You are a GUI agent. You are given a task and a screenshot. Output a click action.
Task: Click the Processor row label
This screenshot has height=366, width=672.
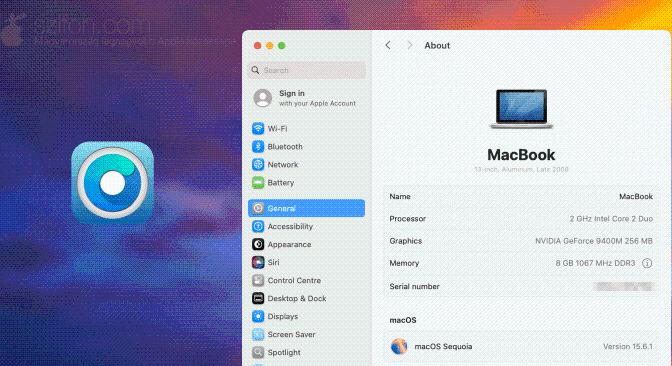[x=408, y=219]
